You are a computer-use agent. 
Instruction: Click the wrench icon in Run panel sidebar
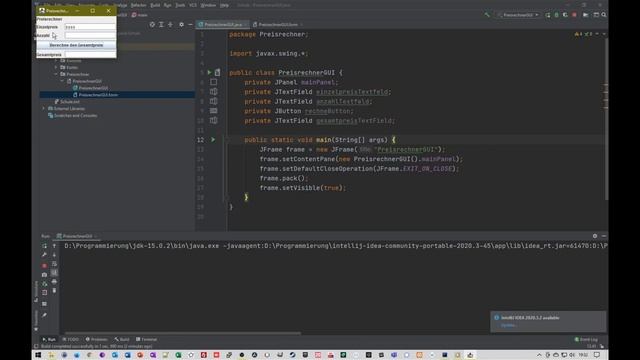(44, 255)
